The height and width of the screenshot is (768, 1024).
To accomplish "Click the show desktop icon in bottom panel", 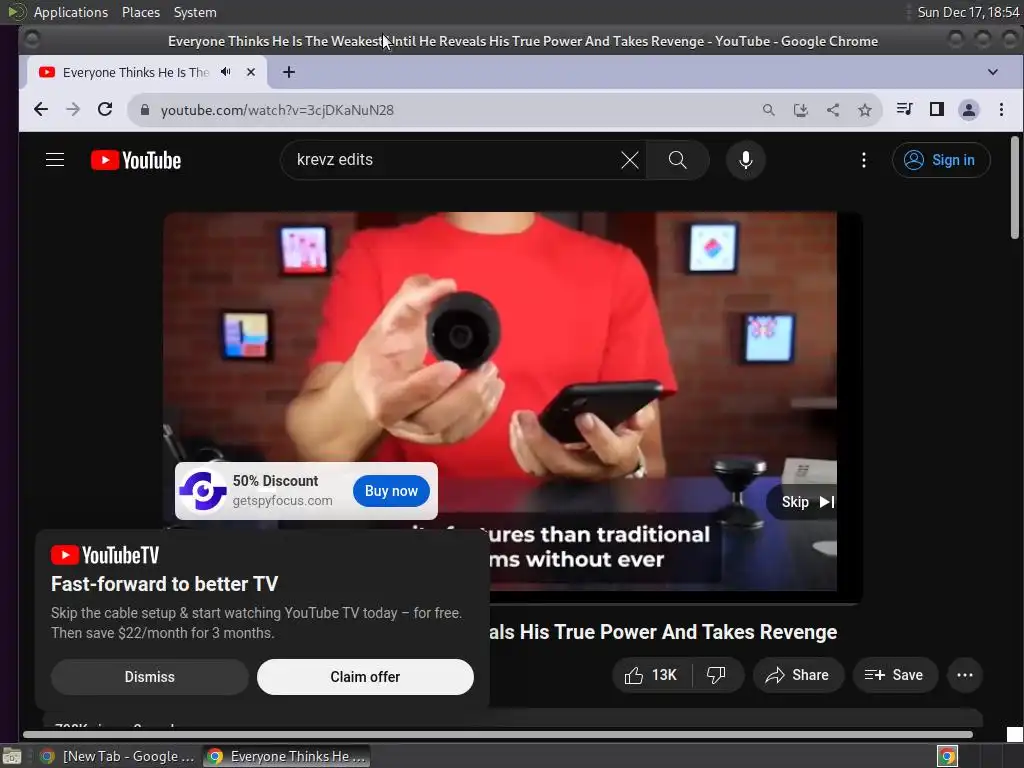I will coord(12,756).
